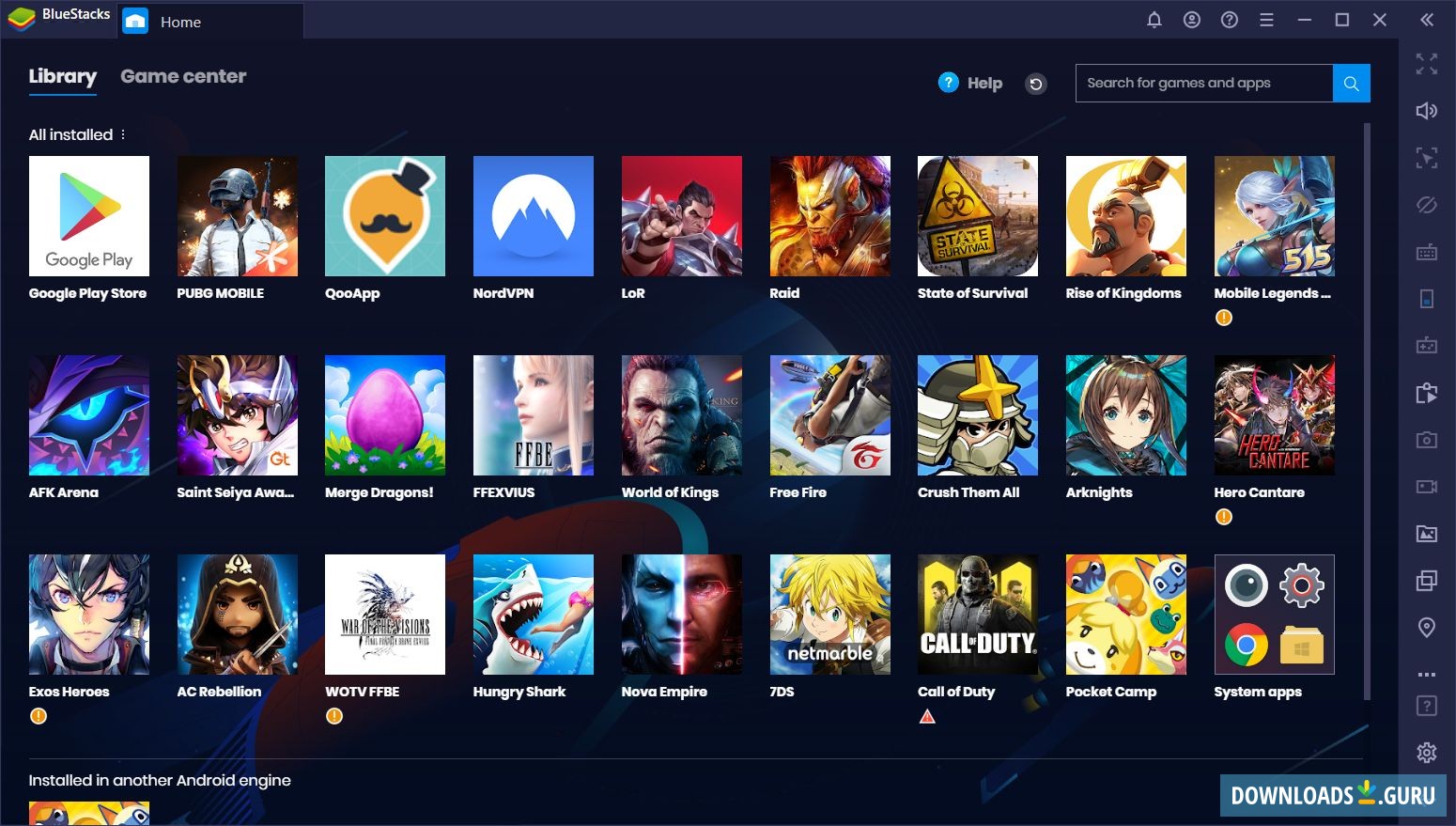Open Crush Them All
This screenshot has width=1456, height=826.
pyautogui.click(x=978, y=415)
